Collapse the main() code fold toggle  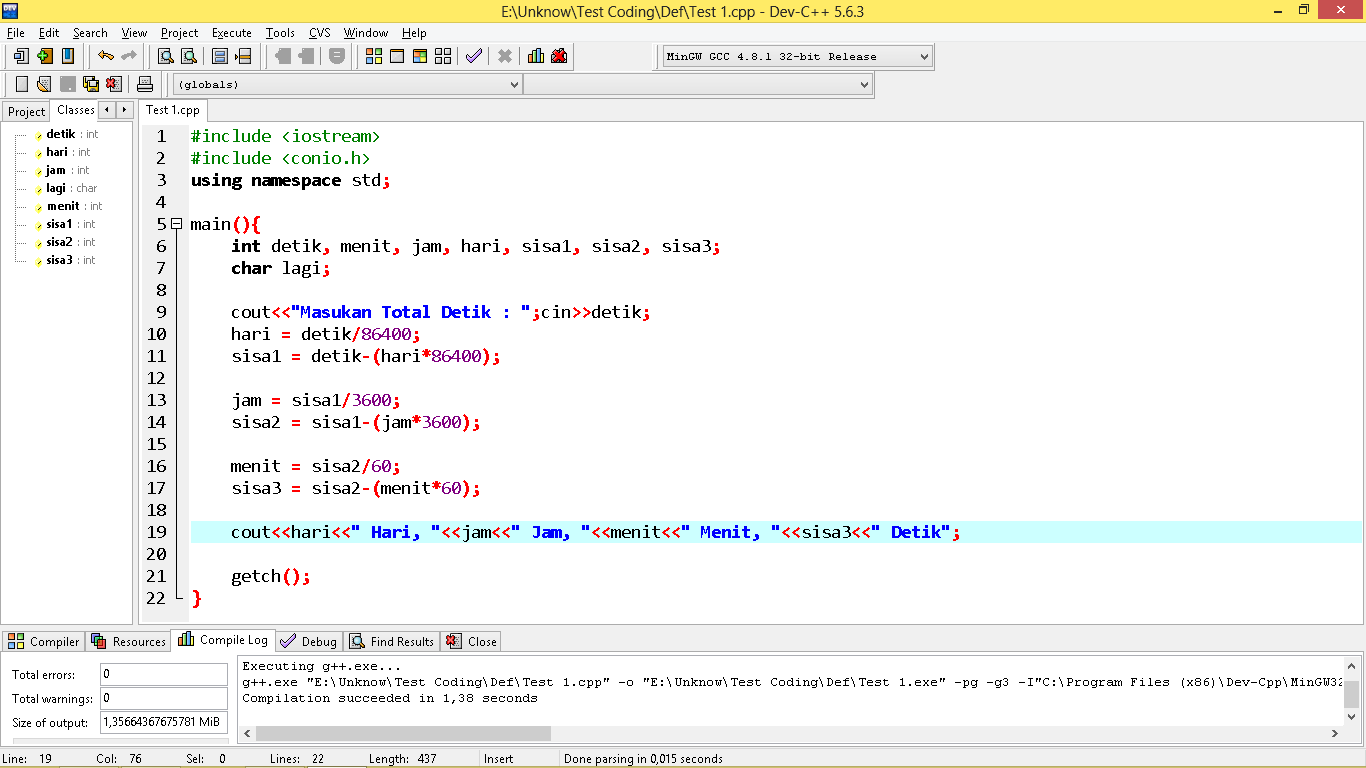click(176, 224)
